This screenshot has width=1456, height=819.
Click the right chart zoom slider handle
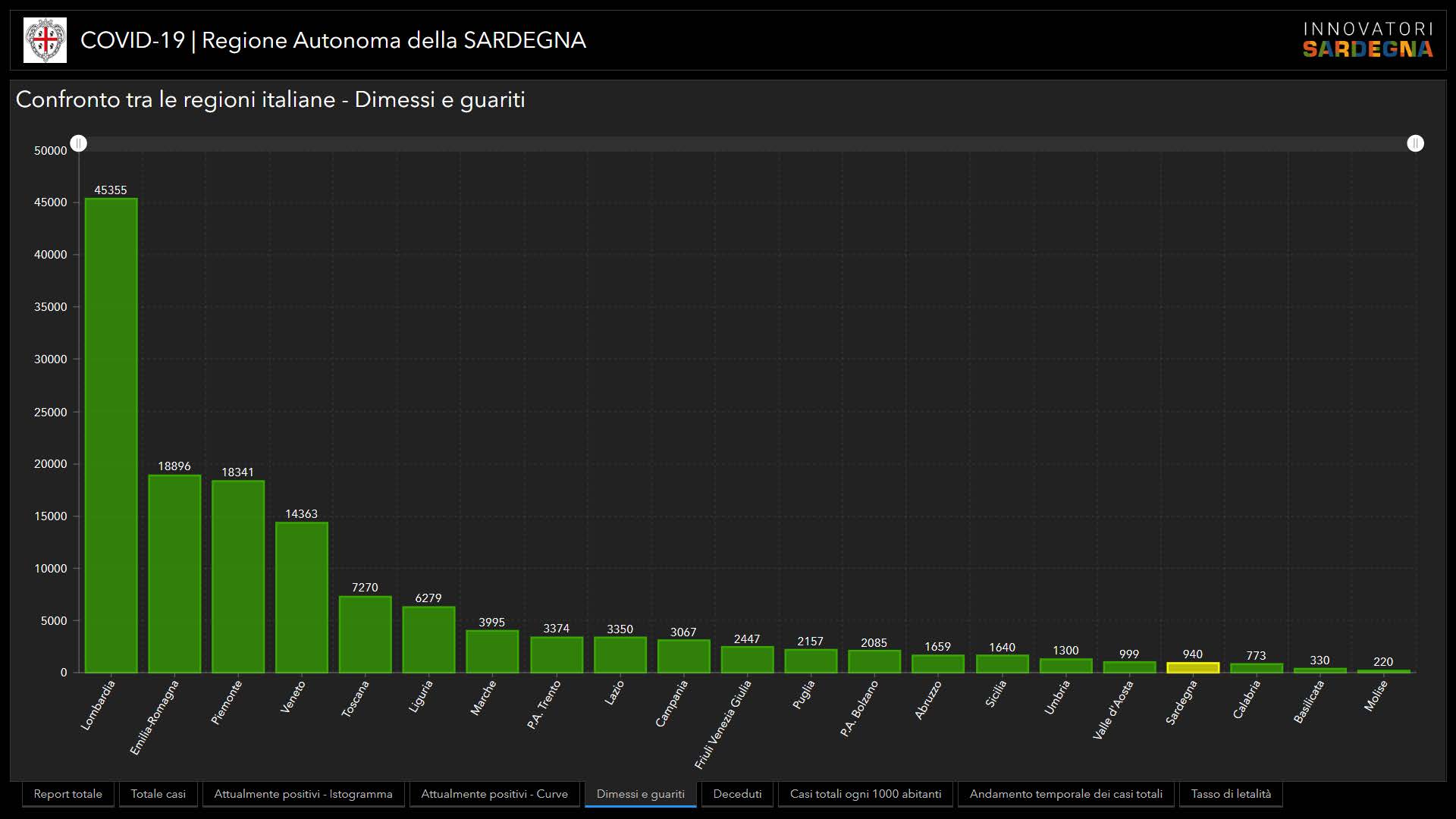tap(1415, 143)
